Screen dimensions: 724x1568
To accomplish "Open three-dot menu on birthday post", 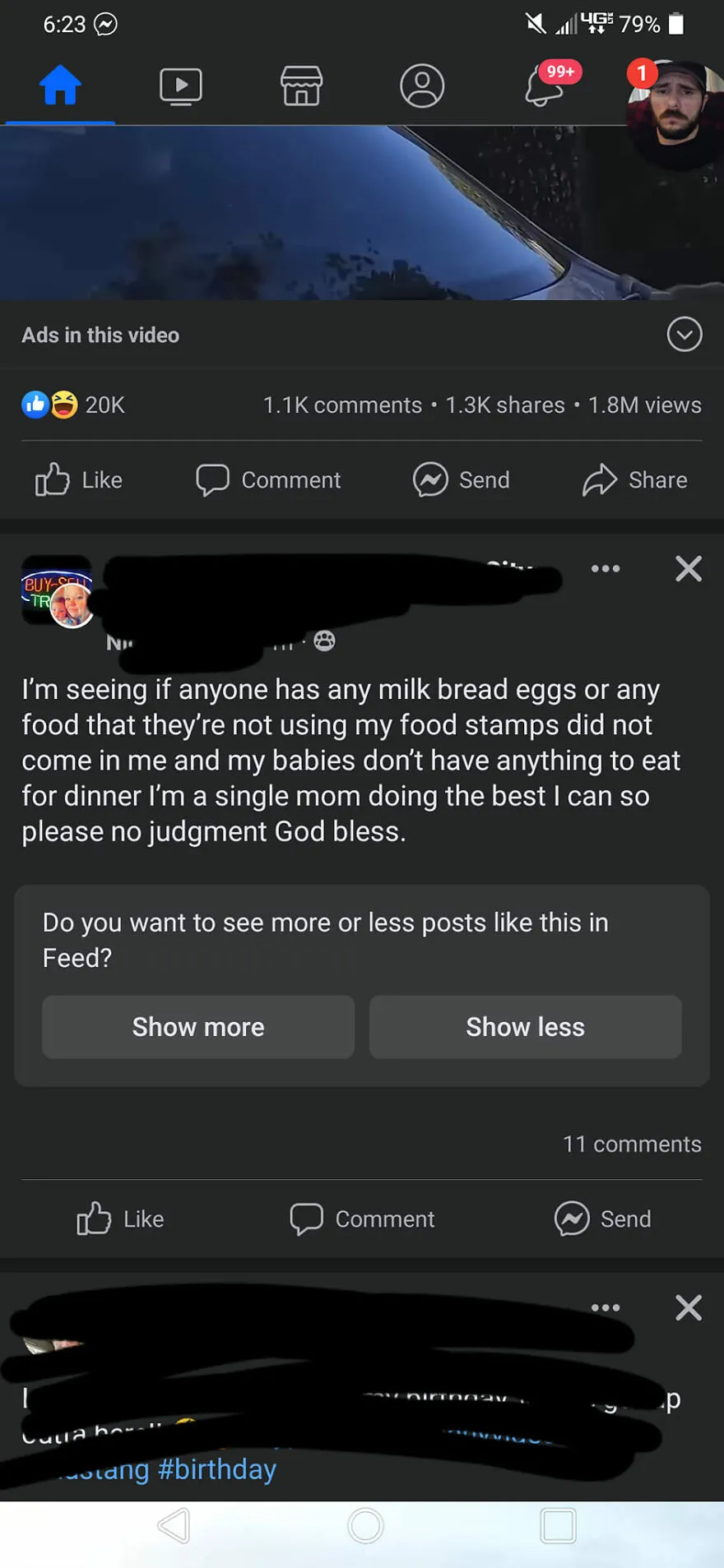I will pos(606,1307).
